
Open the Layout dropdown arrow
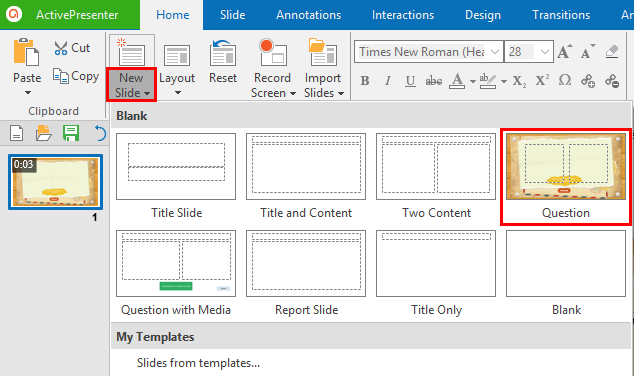[x=178, y=93]
